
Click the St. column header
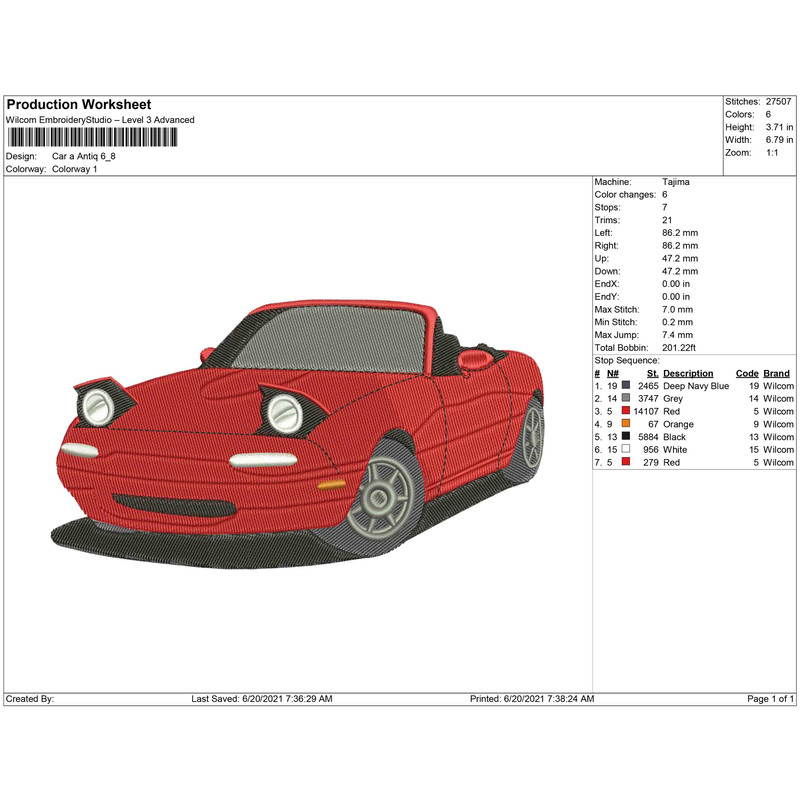652,373
